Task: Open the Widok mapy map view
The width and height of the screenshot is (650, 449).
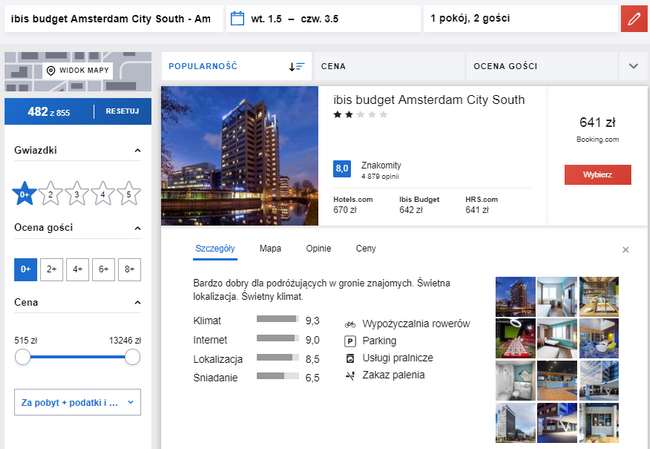Action: tap(78, 70)
